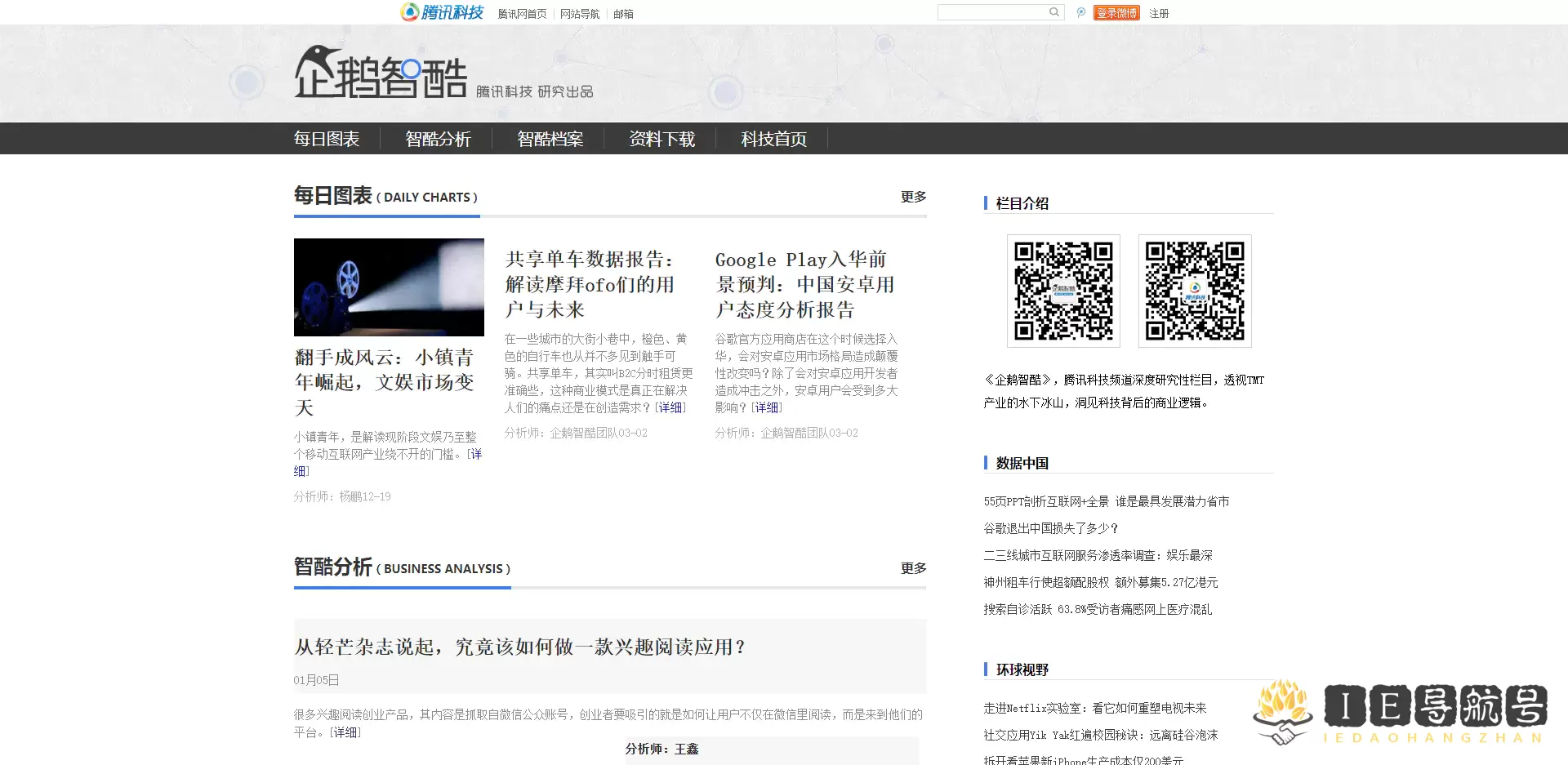Click the IE导航站 lotus watermark logo
This screenshot has height=765, width=1568.
pos(1400,711)
